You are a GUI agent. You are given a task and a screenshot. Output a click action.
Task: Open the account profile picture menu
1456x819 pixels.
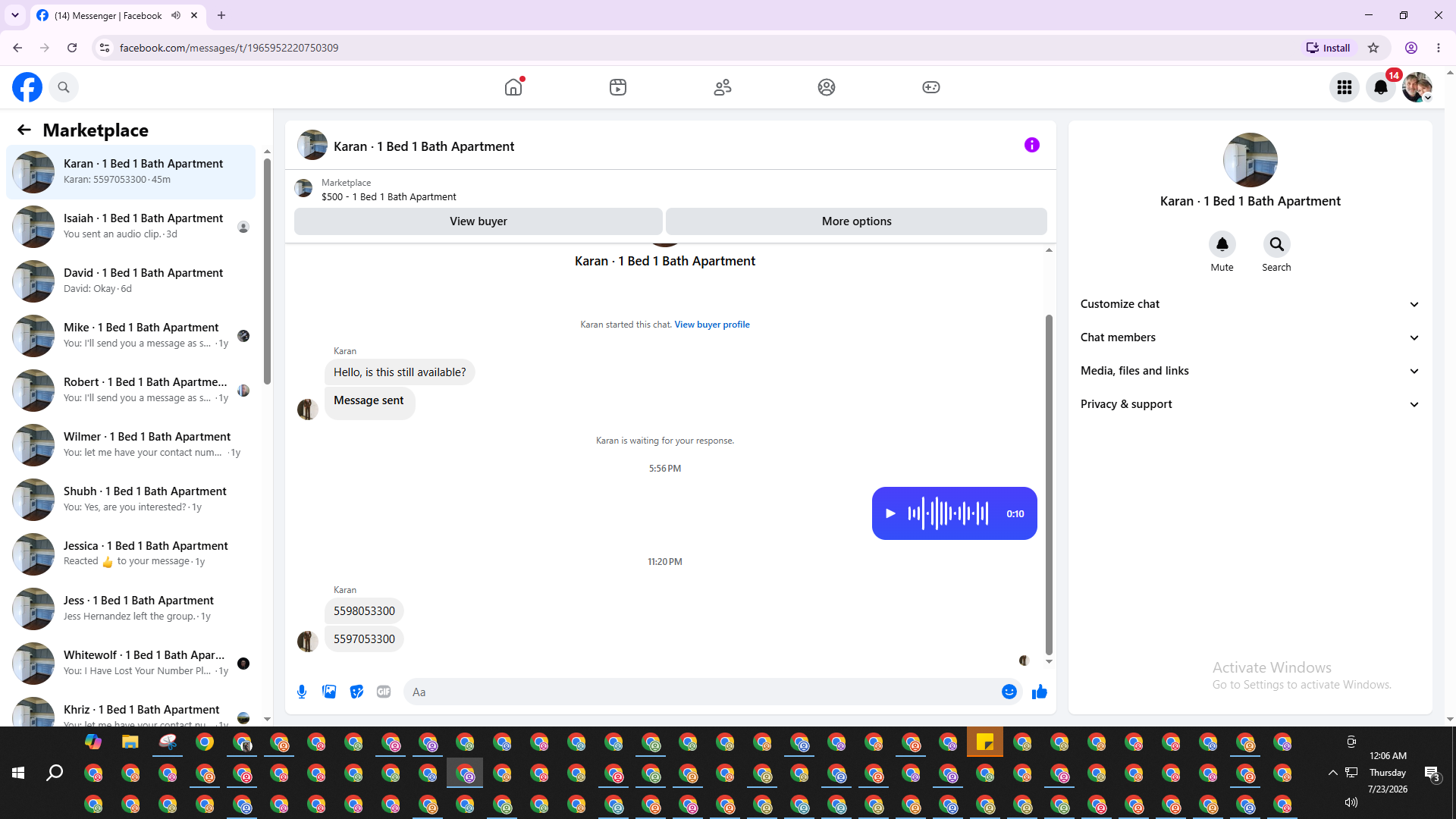coord(1417,87)
